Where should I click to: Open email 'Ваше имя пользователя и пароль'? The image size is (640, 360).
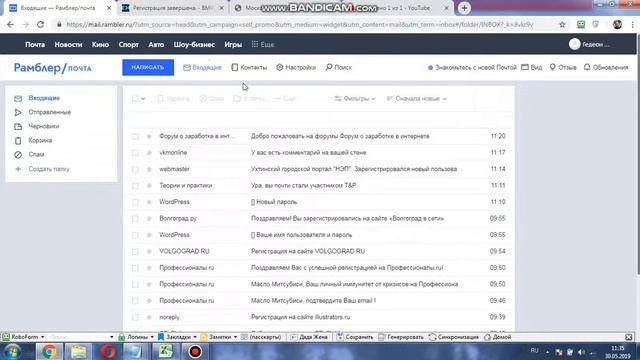click(x=301, y=235)
